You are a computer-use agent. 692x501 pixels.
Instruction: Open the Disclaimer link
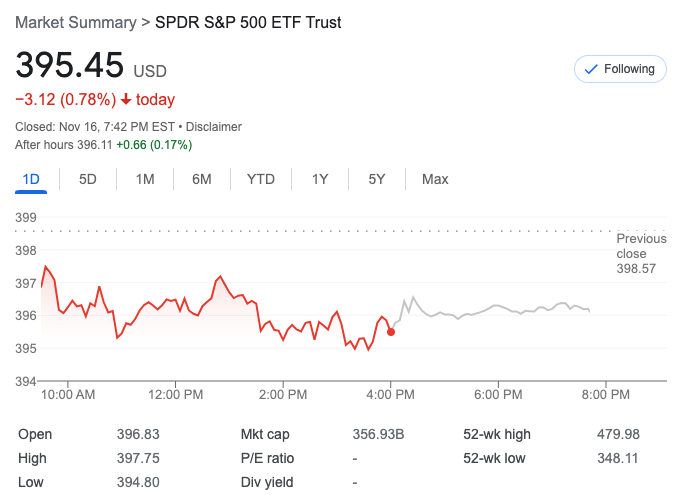[x=214, y=127]
